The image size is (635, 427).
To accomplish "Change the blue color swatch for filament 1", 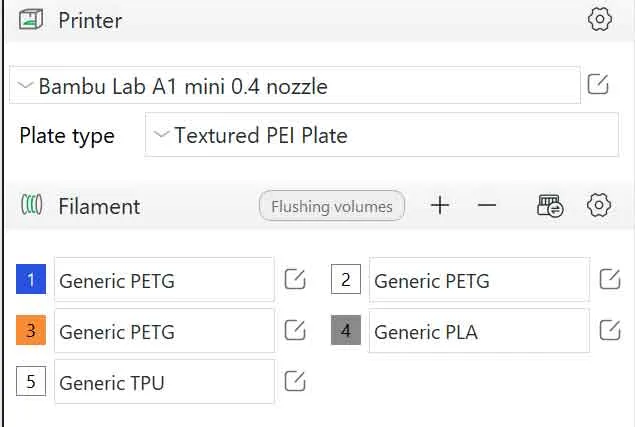I will coord(31,279).
